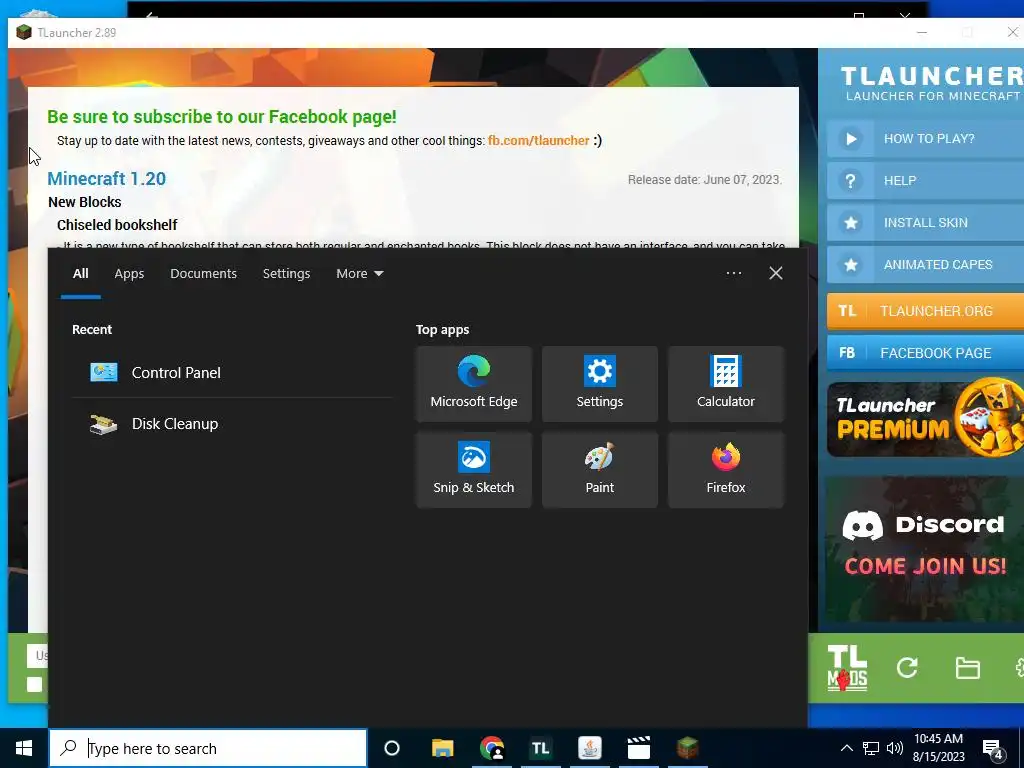Switch to the Settings search tab
Viewport: 1024px width, 768px height.
coord(286,274)
